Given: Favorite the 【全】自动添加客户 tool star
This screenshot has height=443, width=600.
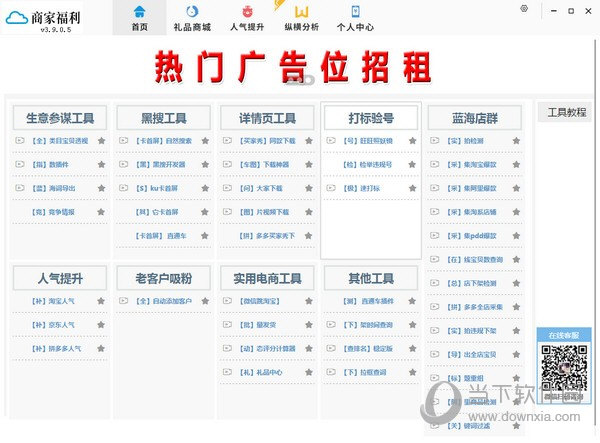Looking at the screenshot, I should pos(205,301).
